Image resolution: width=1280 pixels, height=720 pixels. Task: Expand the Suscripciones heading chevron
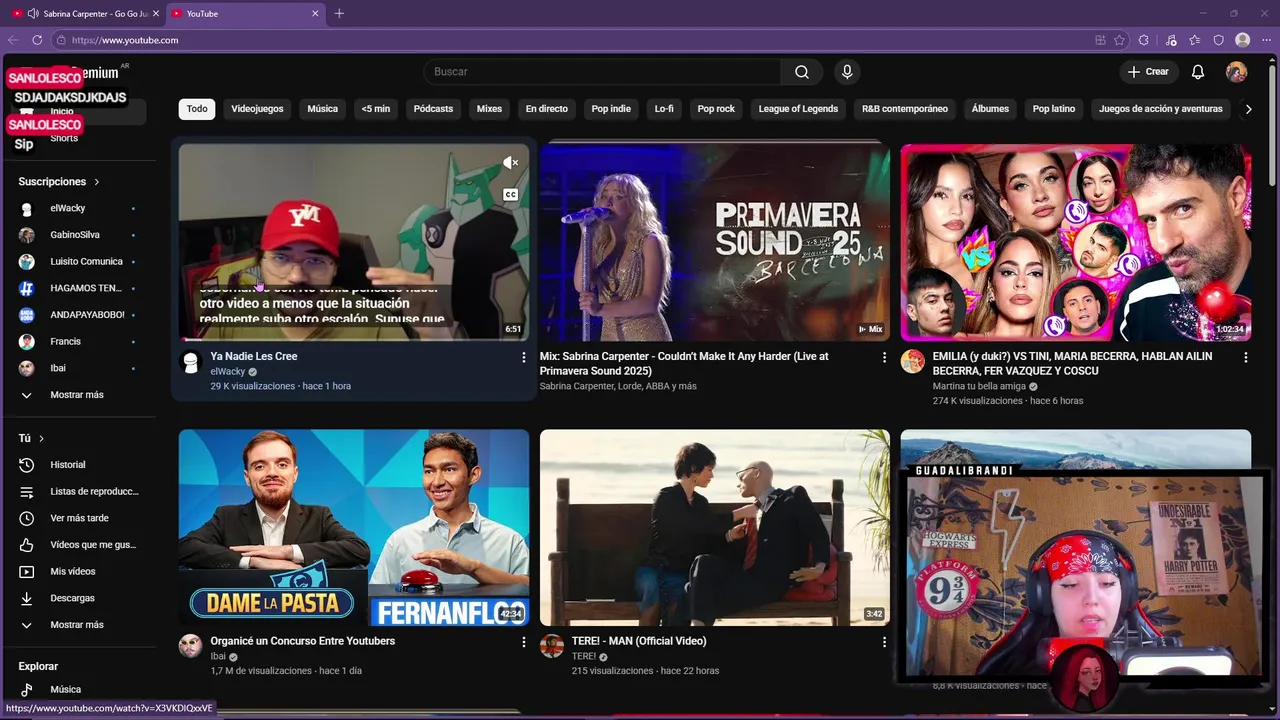point(97,182)
